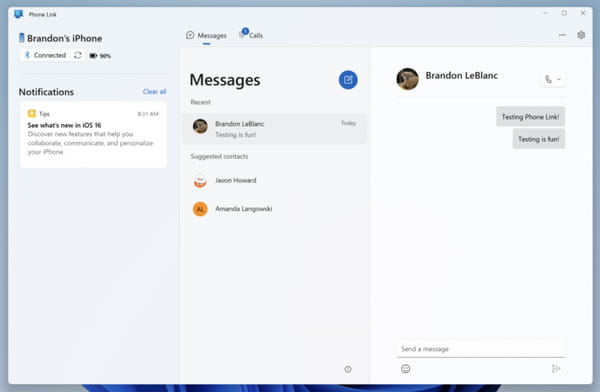Click the Bluetooth Connected status
The height and width of the screenshot is (392, 600).
(46, 55)
